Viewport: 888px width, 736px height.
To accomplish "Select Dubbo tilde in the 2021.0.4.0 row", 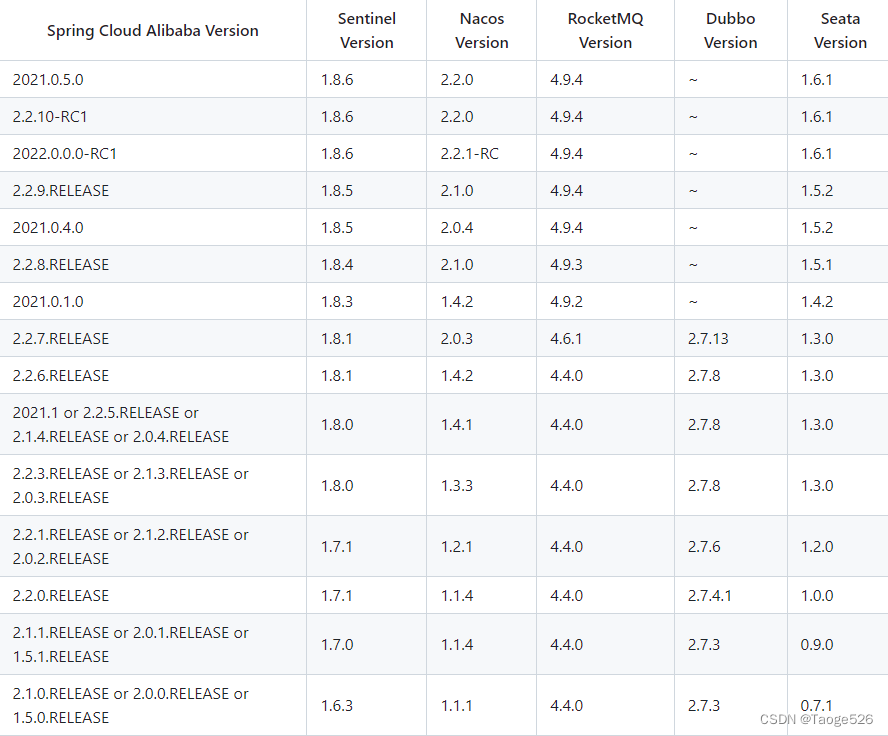I will tap(693, 228).
